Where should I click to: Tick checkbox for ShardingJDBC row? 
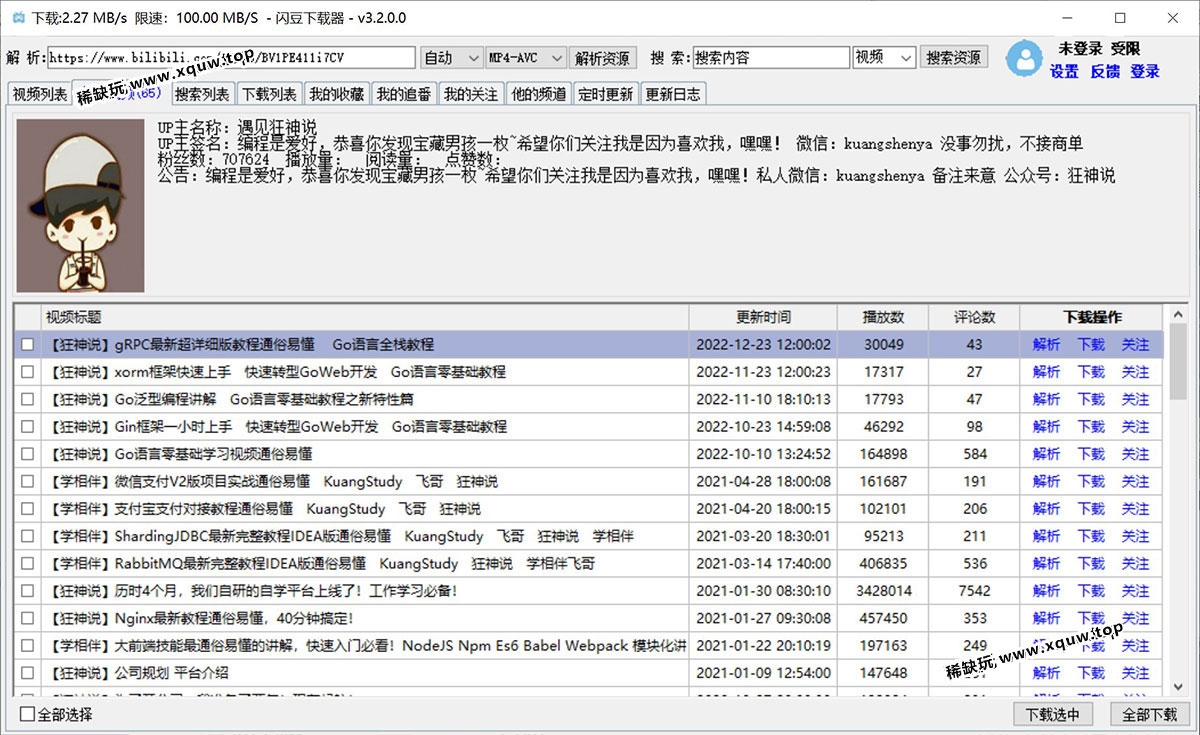click(x=28, y=536)
